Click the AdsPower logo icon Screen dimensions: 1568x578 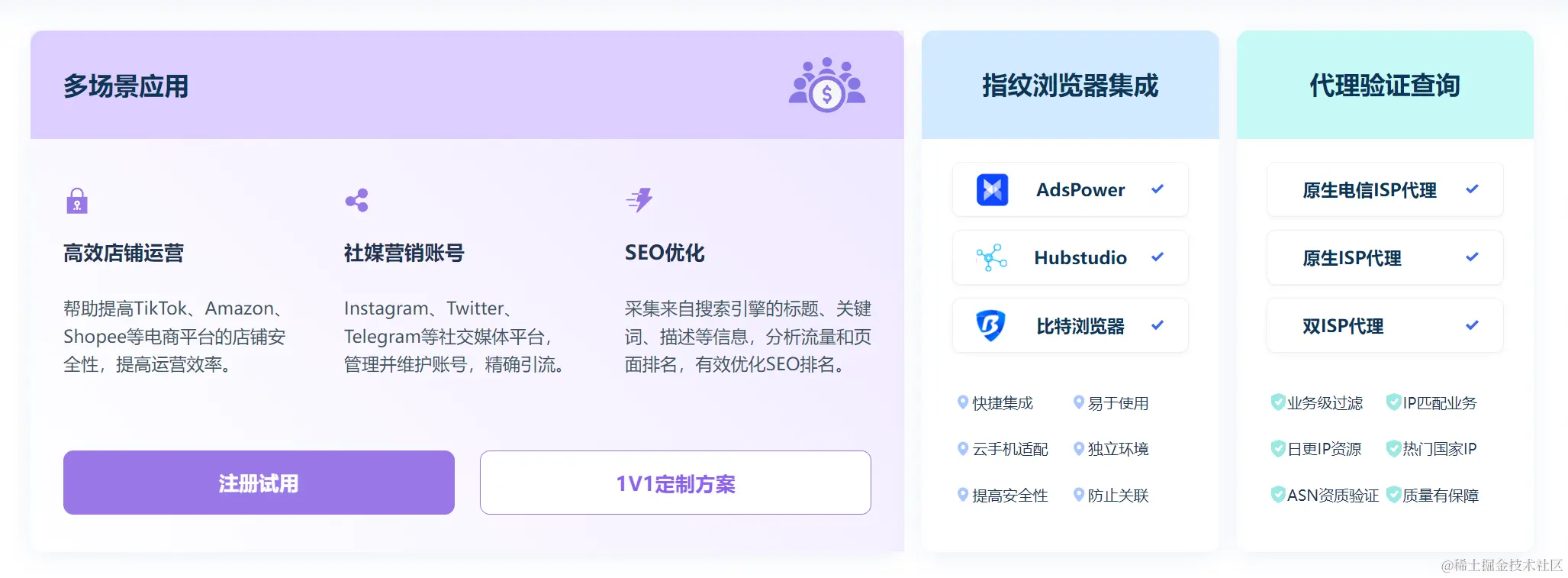tap(992, 189)
